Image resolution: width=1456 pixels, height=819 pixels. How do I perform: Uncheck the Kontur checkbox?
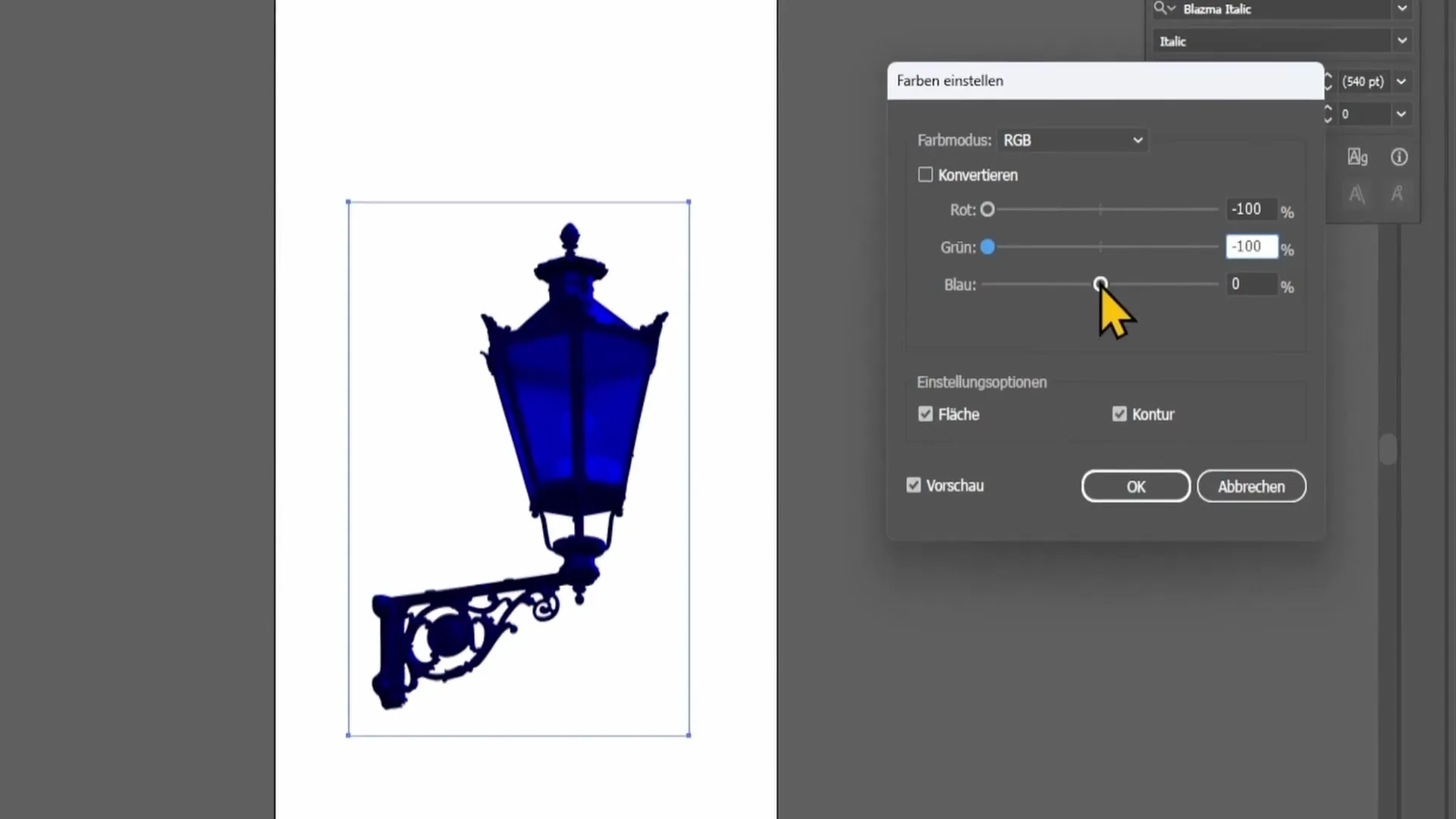tap(1119, 414)
